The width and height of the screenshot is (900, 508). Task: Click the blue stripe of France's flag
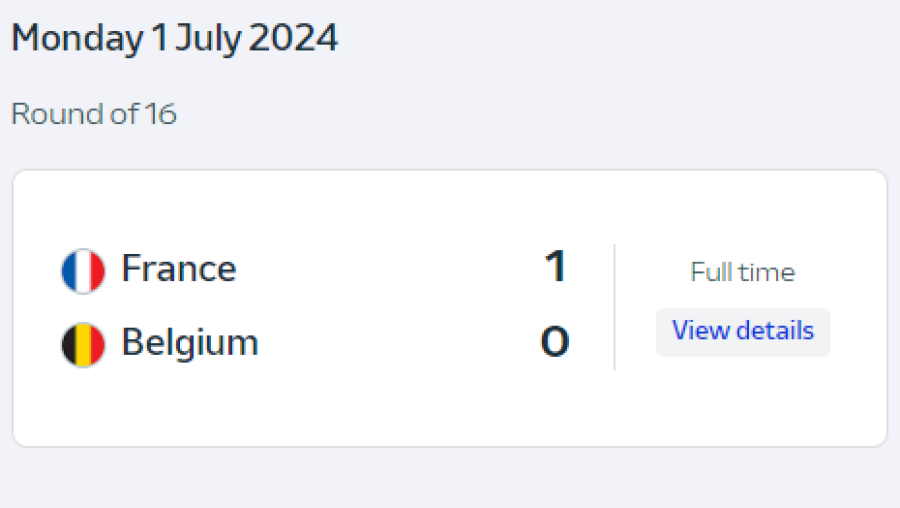click(x=69, y=270)
